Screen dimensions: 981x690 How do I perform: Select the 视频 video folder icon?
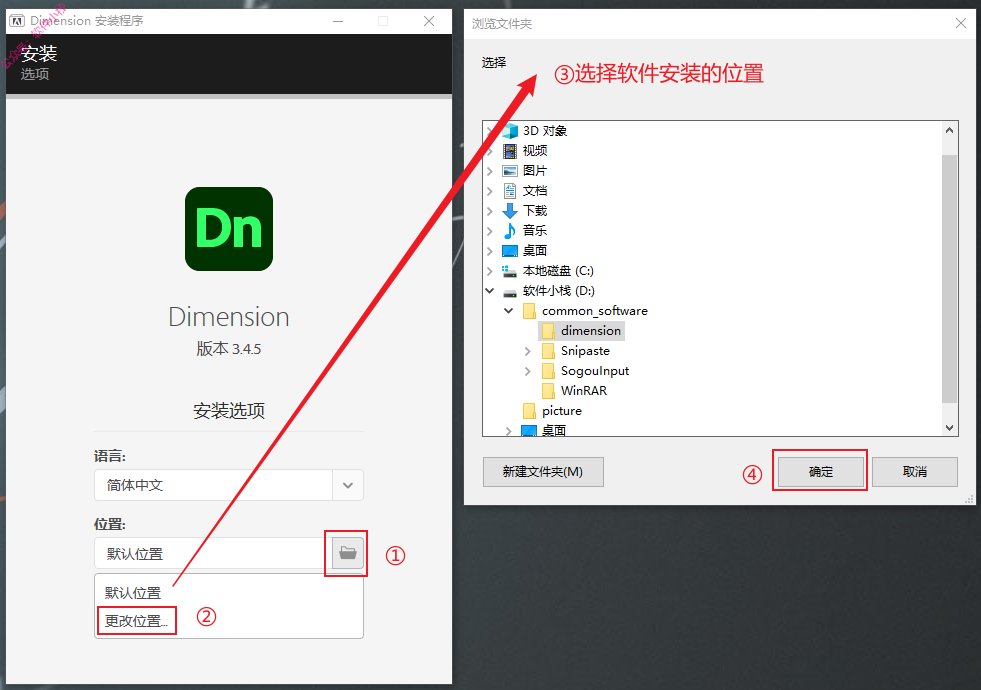click(511, 151)
